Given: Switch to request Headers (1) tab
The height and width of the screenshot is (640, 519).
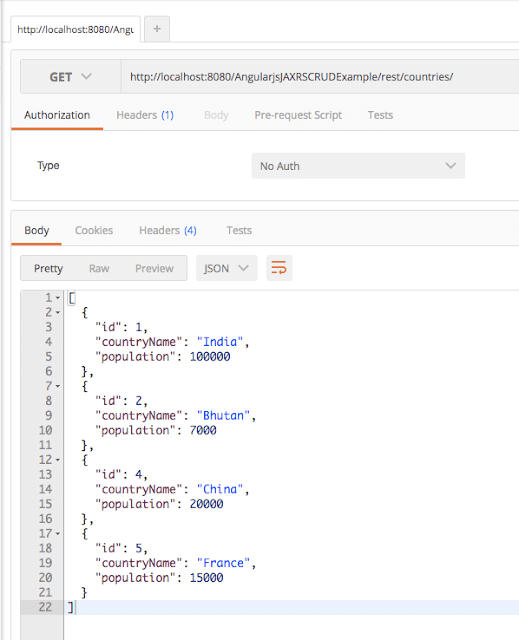Looking at the screenshot, I should (145, 115).
